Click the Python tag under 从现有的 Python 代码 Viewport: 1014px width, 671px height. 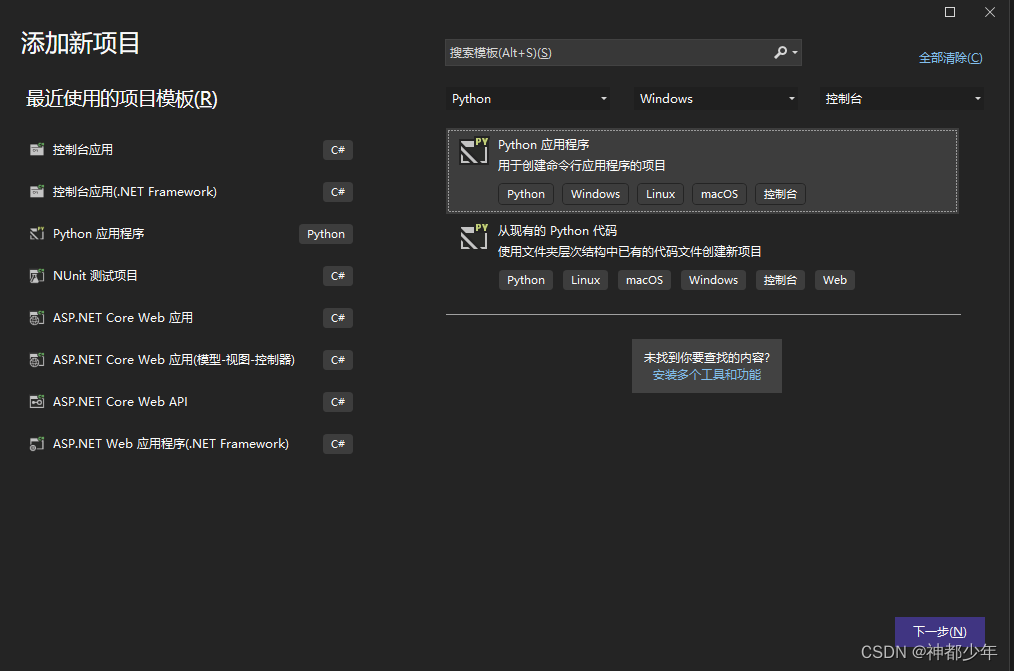point(526,280)
